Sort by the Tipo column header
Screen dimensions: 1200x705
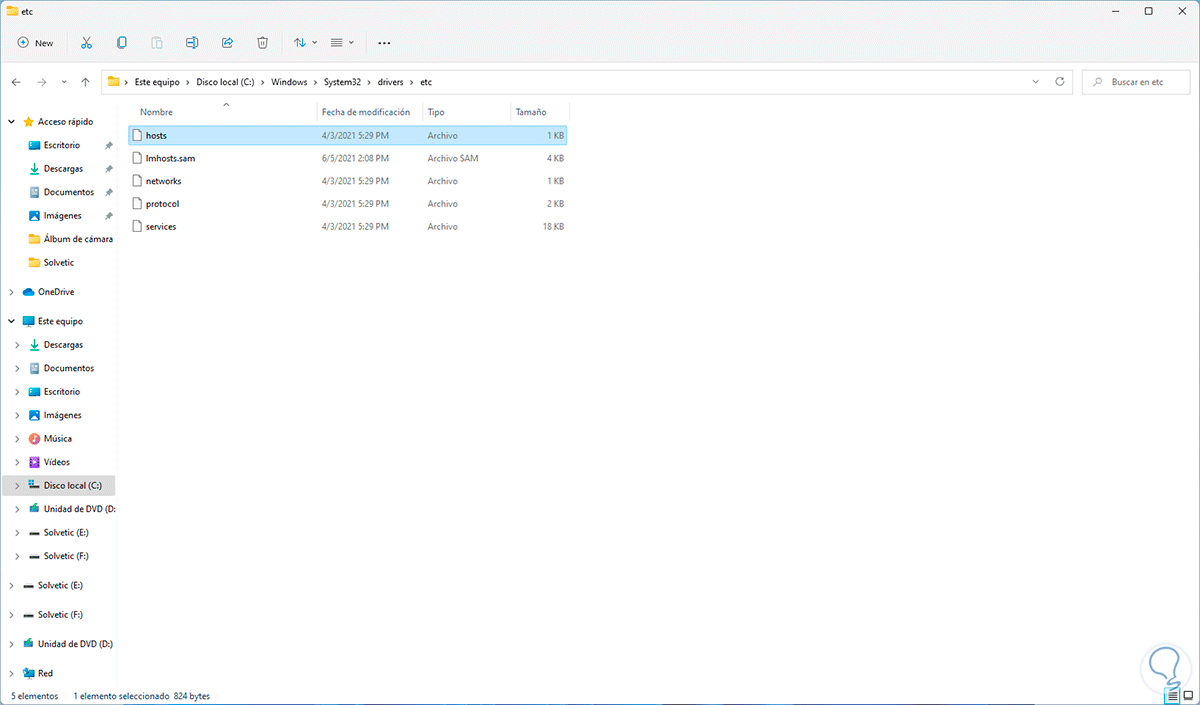click(x=435, y=112)
